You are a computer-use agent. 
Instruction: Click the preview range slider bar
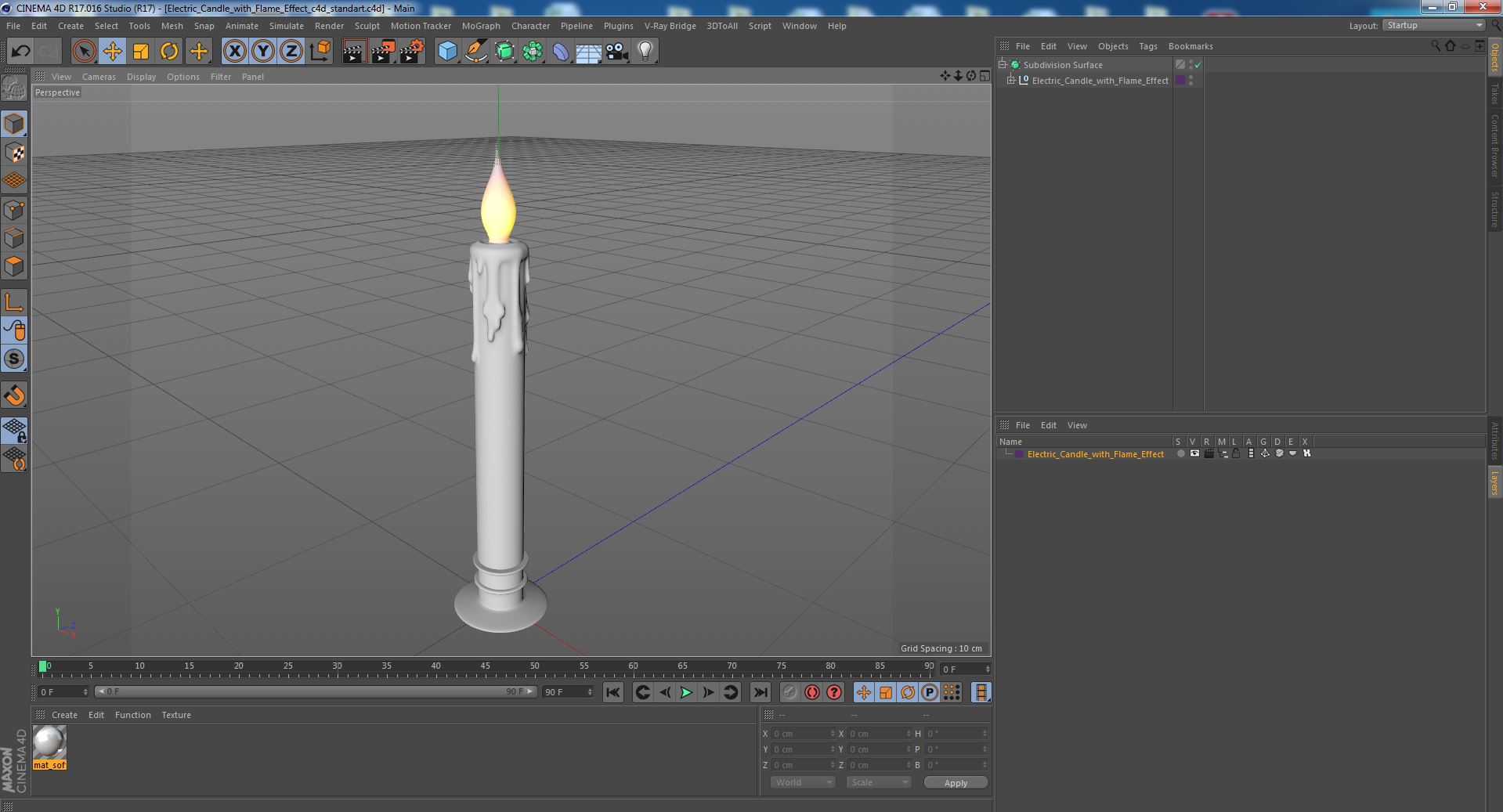(315, 691)
